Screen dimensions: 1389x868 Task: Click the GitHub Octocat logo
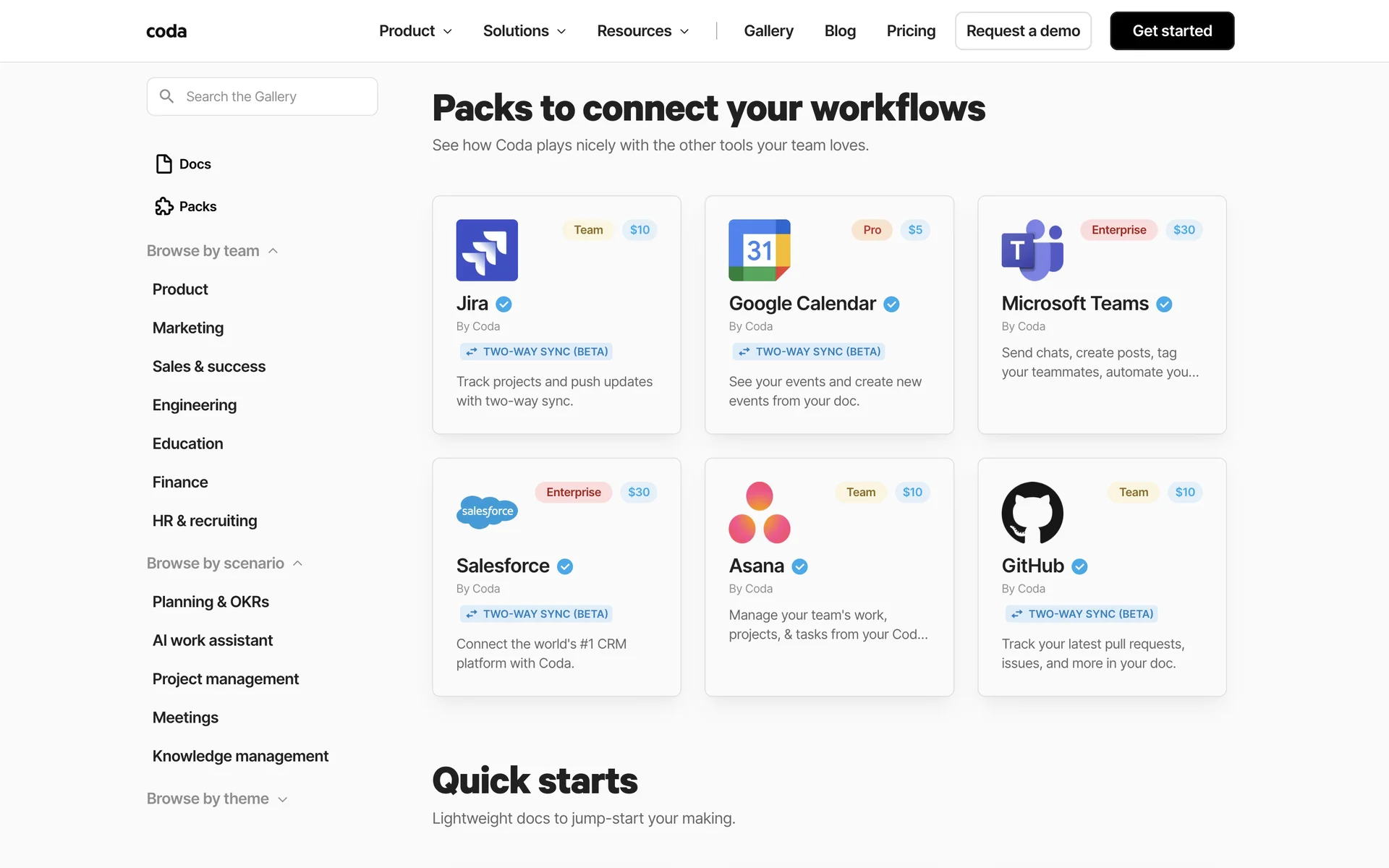point(1032,512)
